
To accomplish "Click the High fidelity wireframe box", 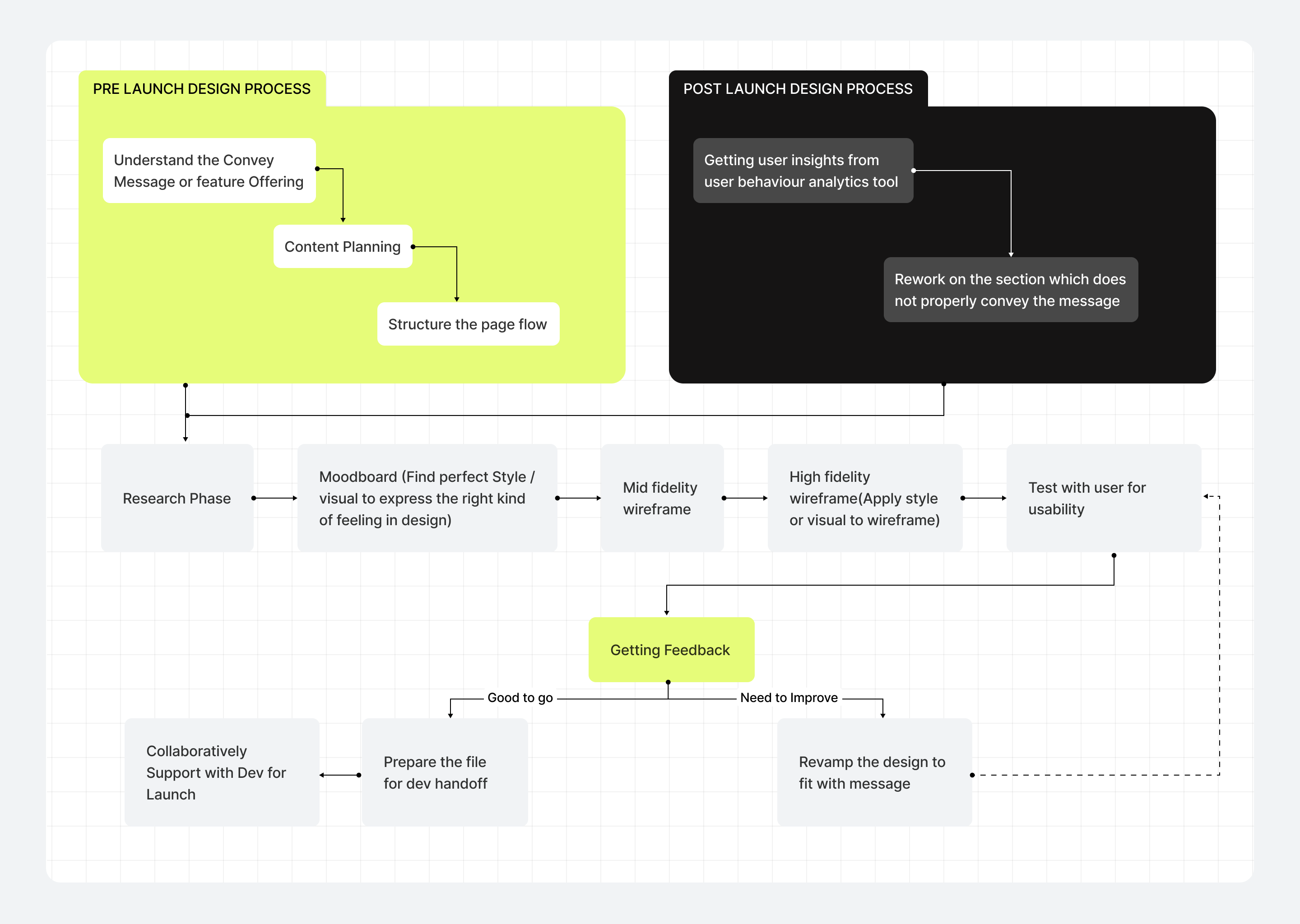I will [864, 498].
